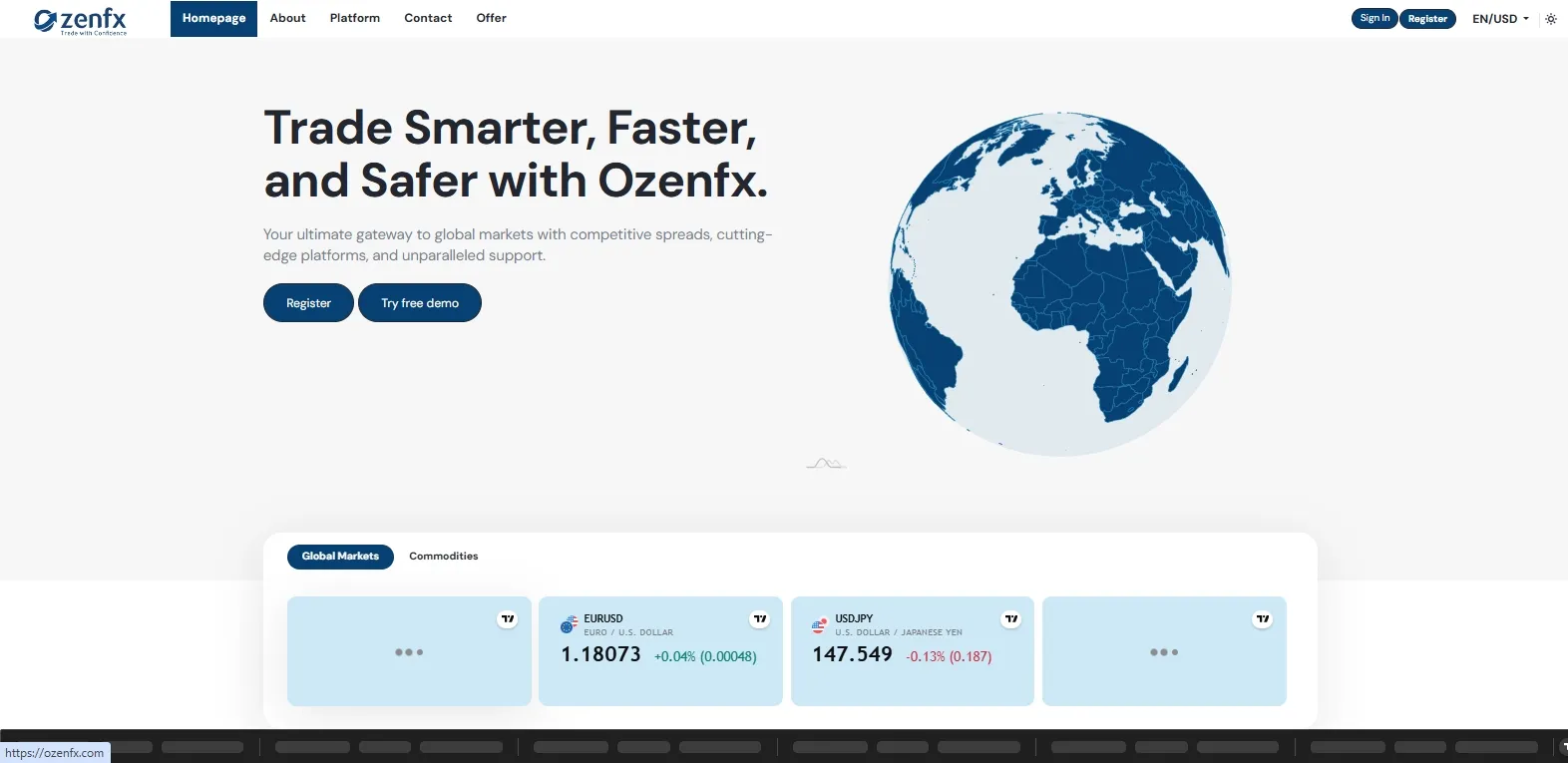This screenshot has height=763, width=1568.
Task: Click the EURUSD change +0.04% (0.00048)
Action: [705, 656]
